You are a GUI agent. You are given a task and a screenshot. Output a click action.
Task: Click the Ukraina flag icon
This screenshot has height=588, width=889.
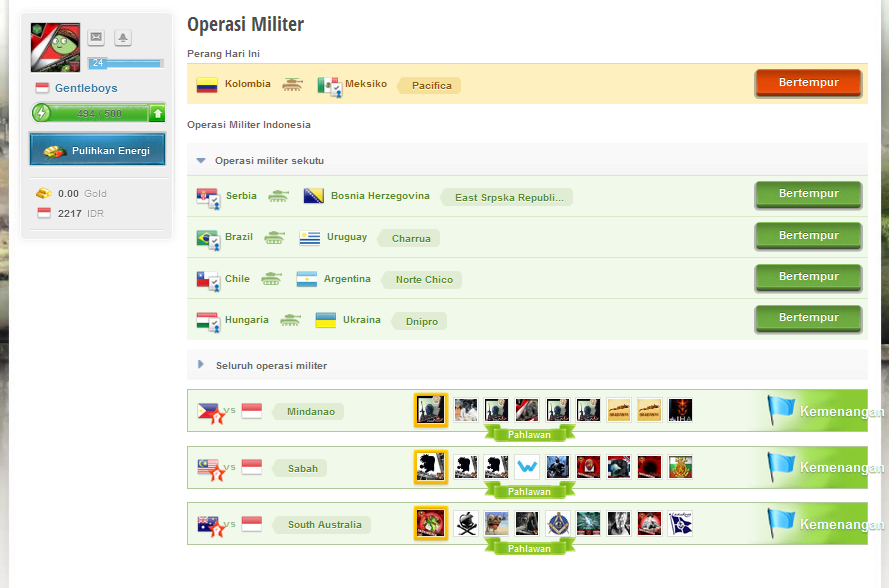click(325, 320)
